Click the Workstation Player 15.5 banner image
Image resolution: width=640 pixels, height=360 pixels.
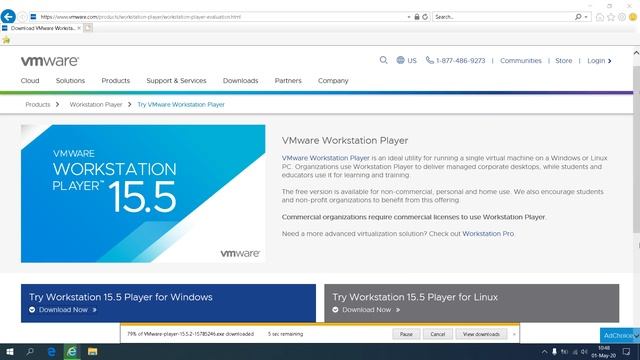tap(143, 193)
